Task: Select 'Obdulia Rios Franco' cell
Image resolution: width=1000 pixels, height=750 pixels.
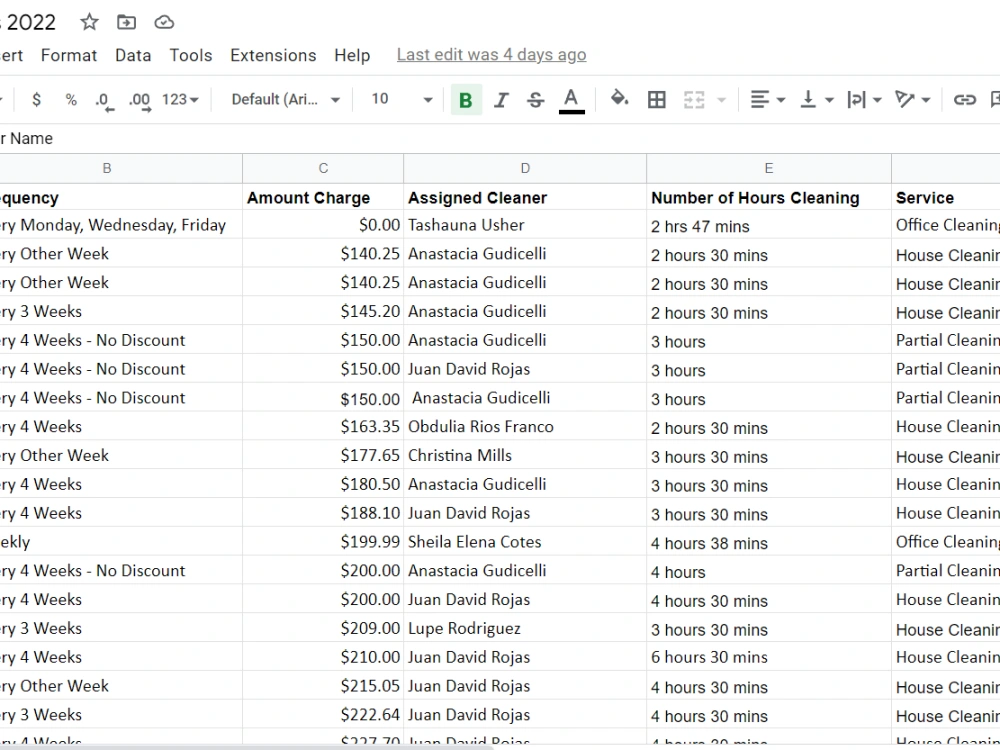Action: click(525, 427)
